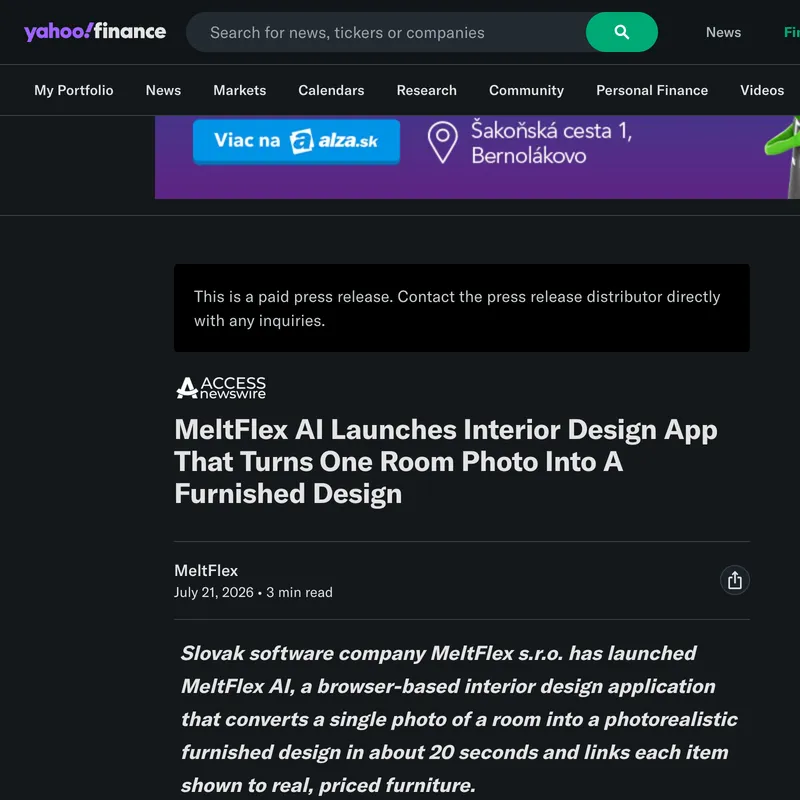Click the Viac na alza.sk ad button
This screenshot has width=800, height=800.
[x=296, y=141]
